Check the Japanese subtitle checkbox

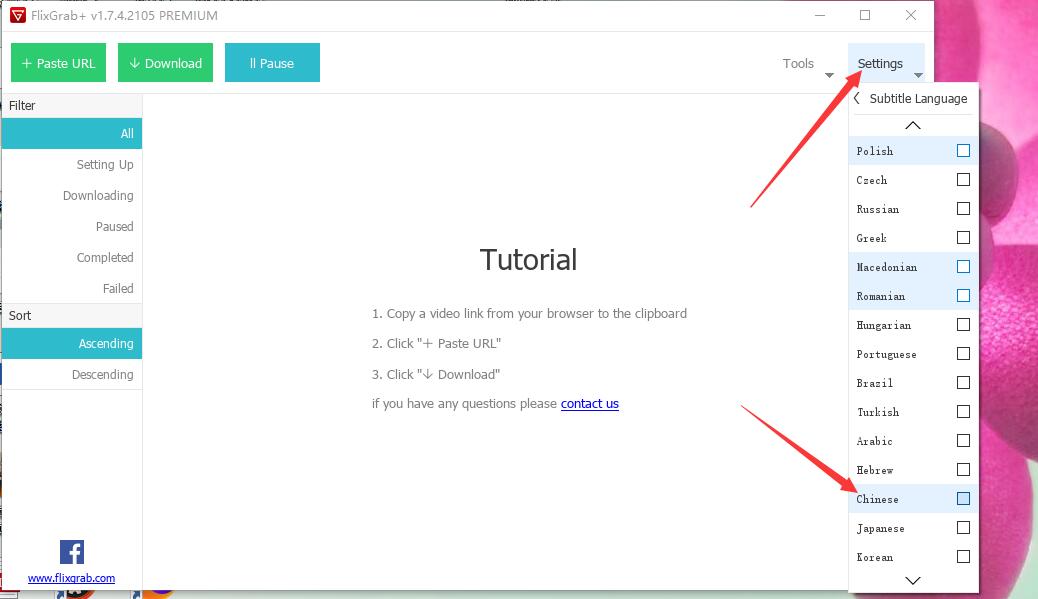(963, 528)
